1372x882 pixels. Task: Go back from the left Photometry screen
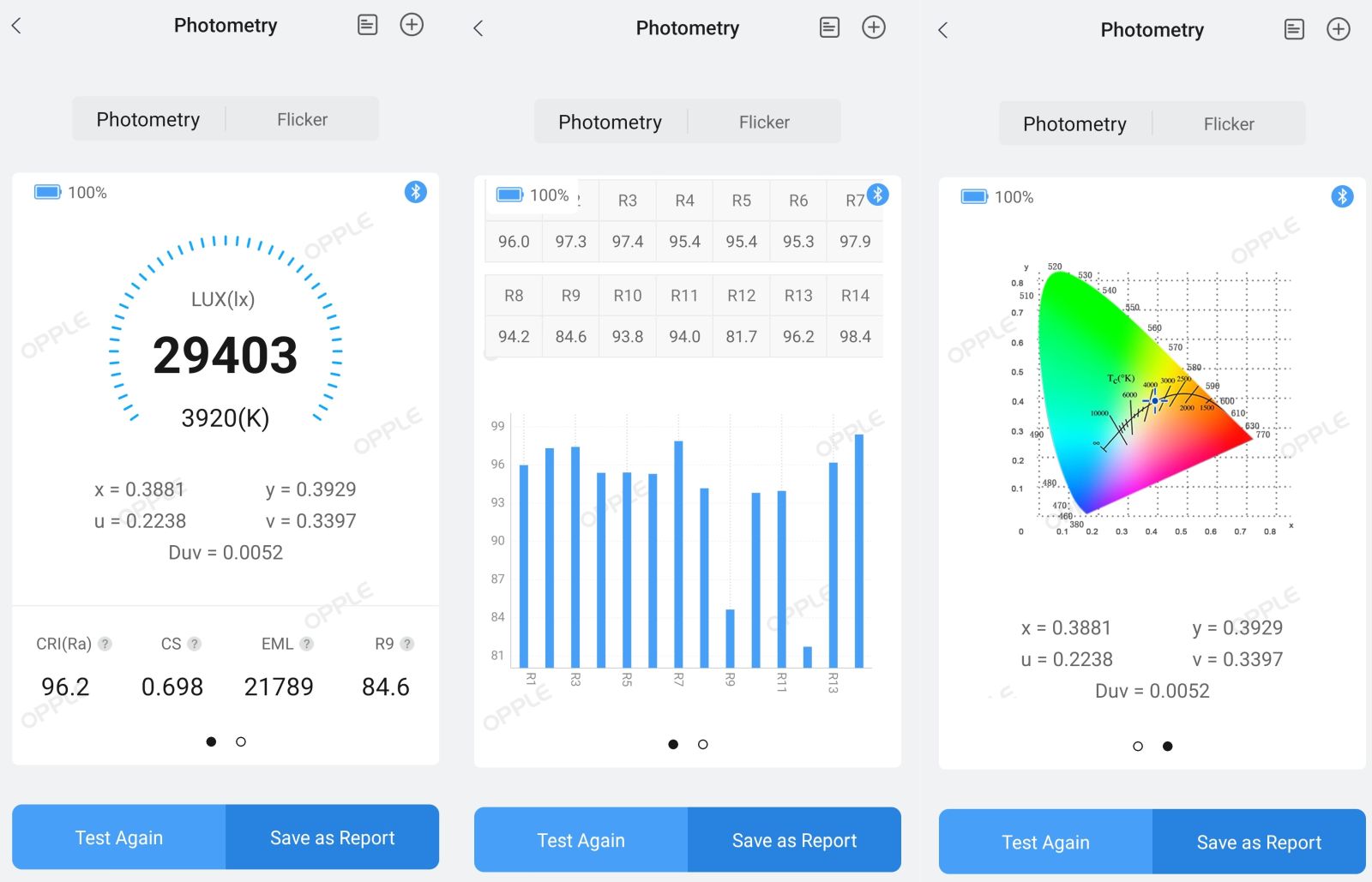pyautogui.click(x=16, y=26)
